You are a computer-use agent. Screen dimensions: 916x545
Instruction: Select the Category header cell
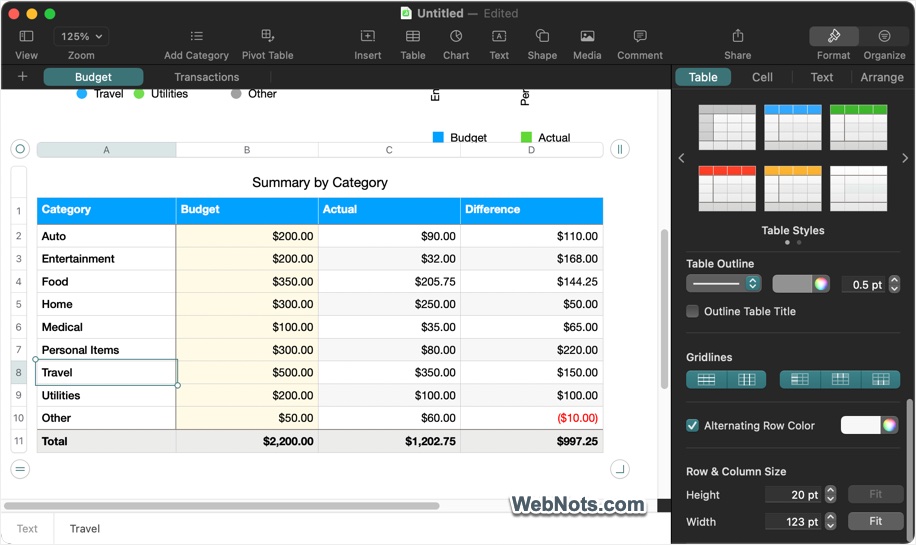[106, 210]
